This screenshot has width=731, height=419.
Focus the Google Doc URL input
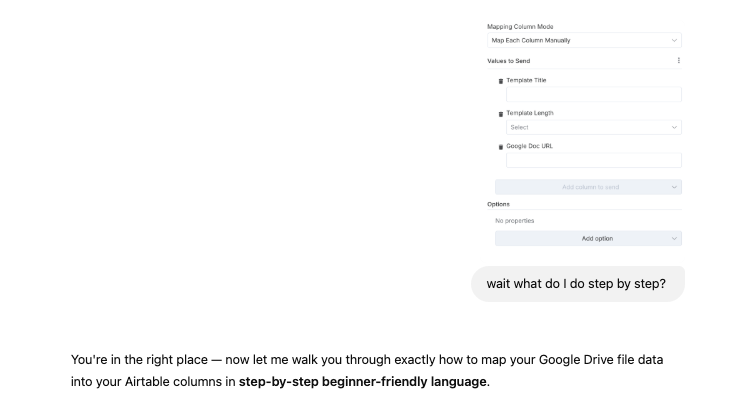click(x=593, y=161)
